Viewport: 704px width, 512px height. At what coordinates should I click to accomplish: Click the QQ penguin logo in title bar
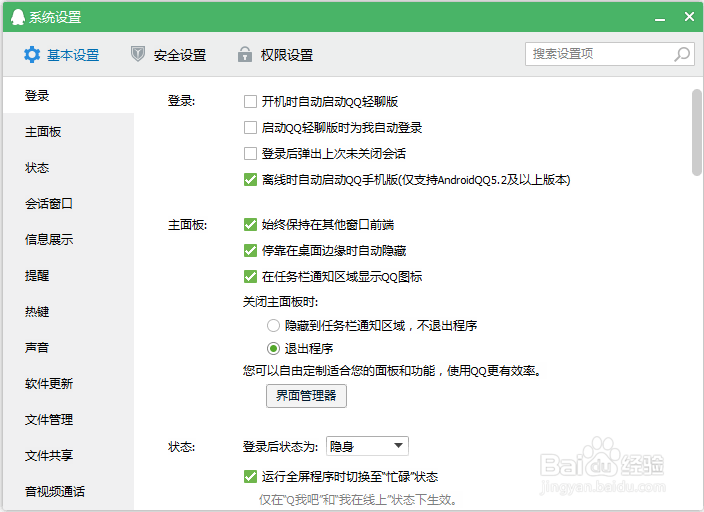(x=18, y=17)
